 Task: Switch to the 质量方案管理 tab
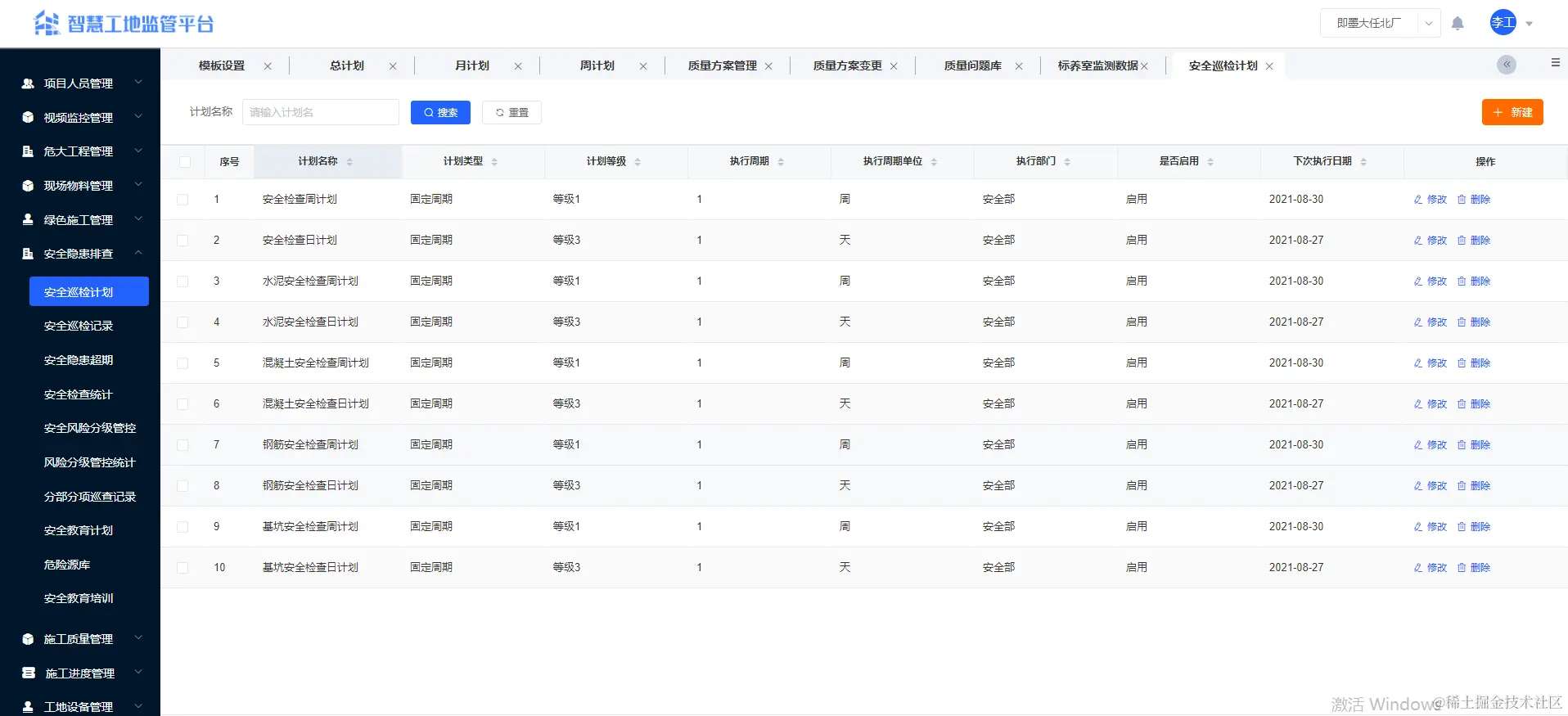tap(723, 65)
